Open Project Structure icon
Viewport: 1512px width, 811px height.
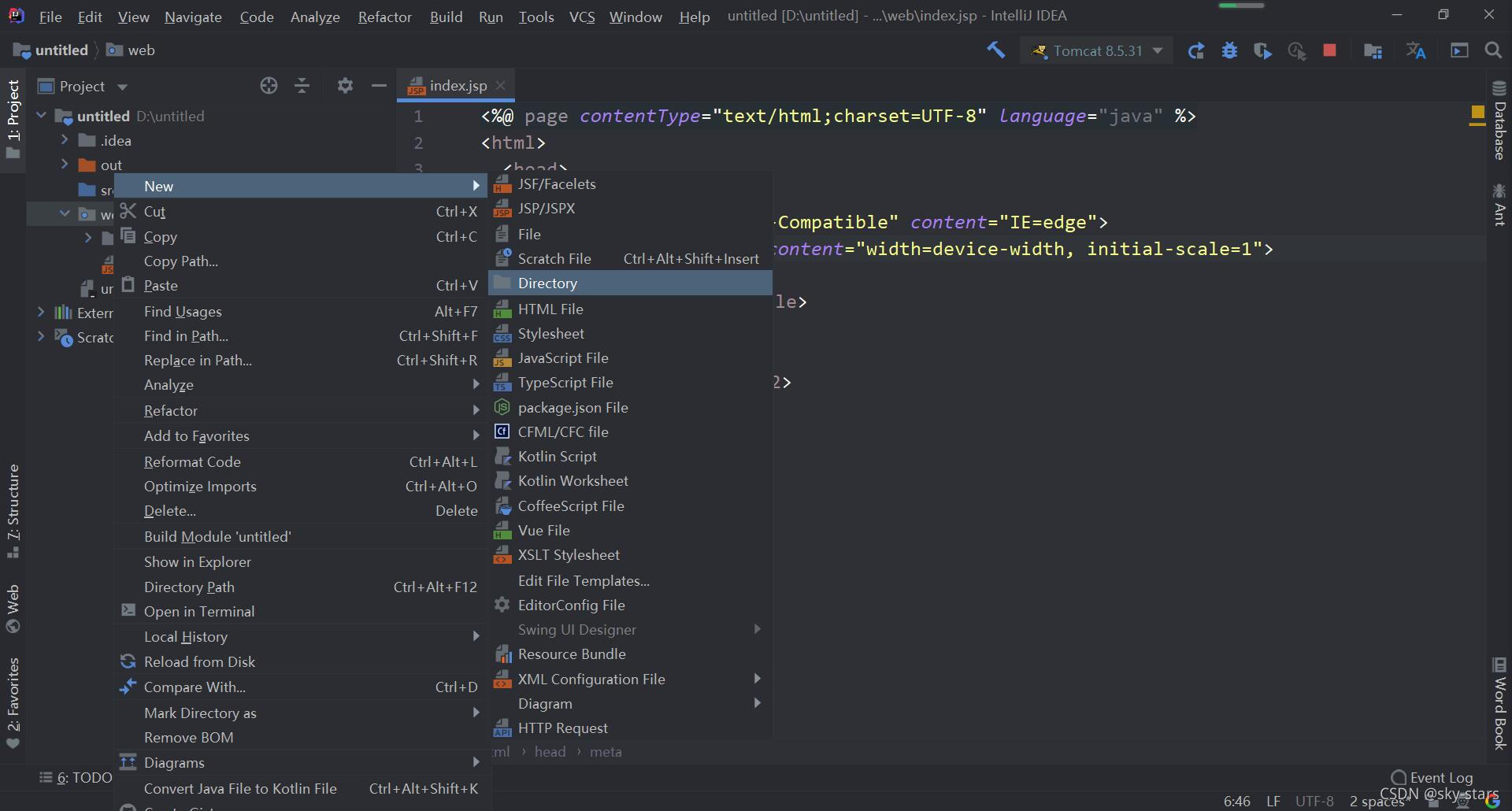point(1373,50)
